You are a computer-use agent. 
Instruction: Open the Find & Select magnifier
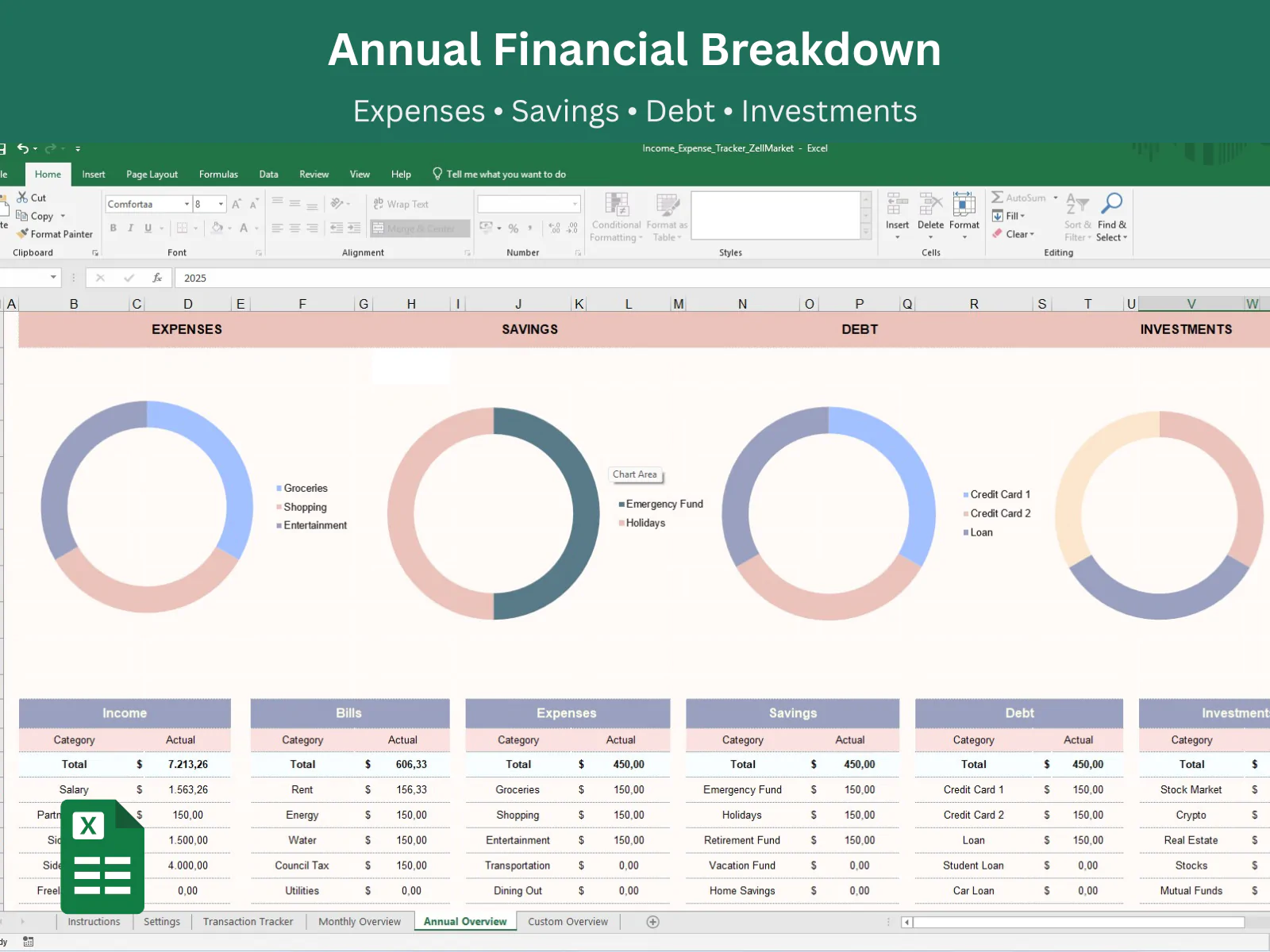pyautogui.click(x=1112, y=204)
